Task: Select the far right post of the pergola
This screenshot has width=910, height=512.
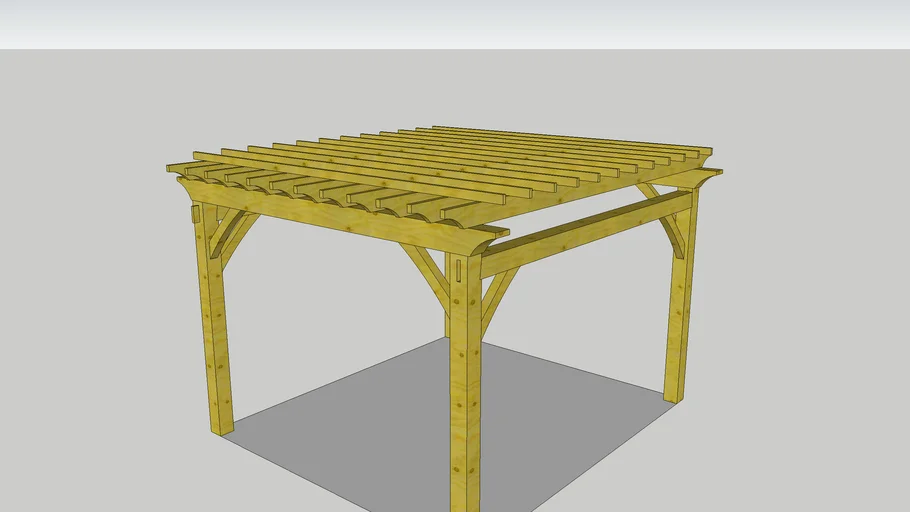Action: [678, 320]
